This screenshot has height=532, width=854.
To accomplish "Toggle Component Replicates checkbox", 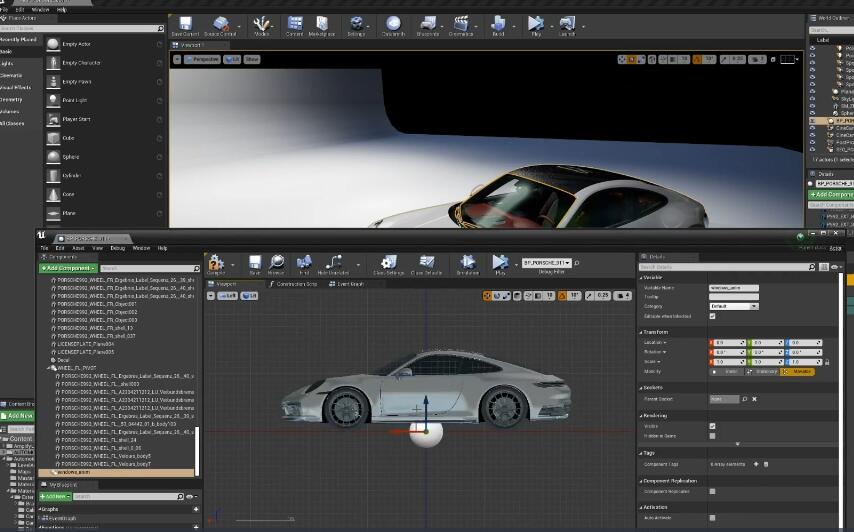I will point(712,492).
